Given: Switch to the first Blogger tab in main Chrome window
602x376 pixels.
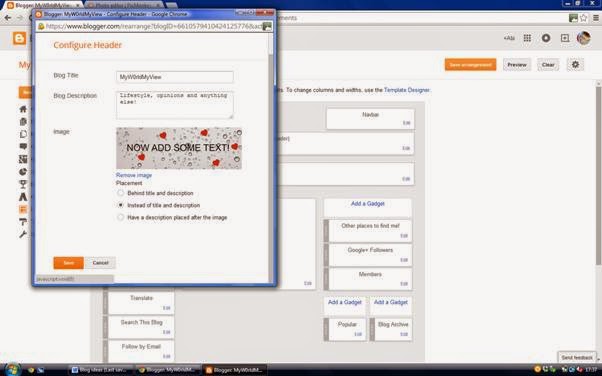Looking at the screenshot, I should pos(44,5).
